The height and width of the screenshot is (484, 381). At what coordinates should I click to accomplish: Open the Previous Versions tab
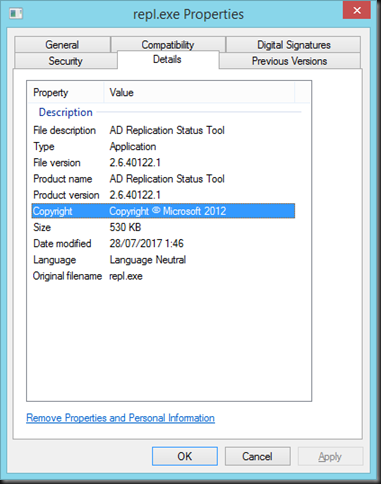coord(289,61)
